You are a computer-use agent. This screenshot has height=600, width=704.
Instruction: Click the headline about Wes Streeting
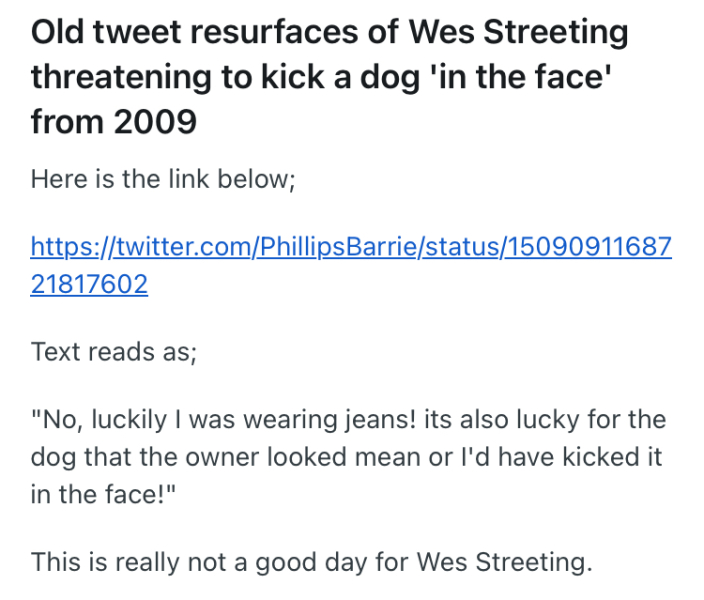[330, 78]
